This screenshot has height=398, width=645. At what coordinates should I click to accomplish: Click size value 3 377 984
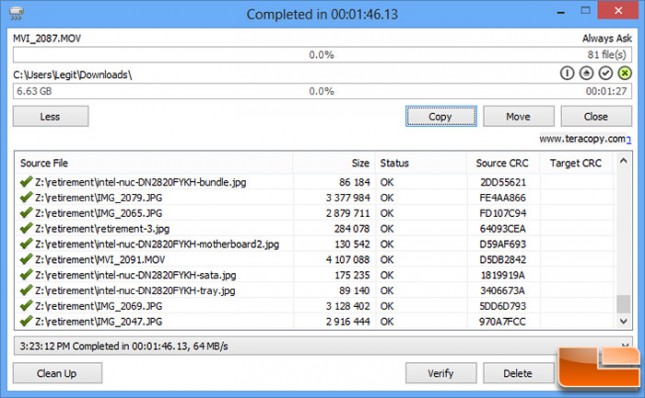coord(348,198)
